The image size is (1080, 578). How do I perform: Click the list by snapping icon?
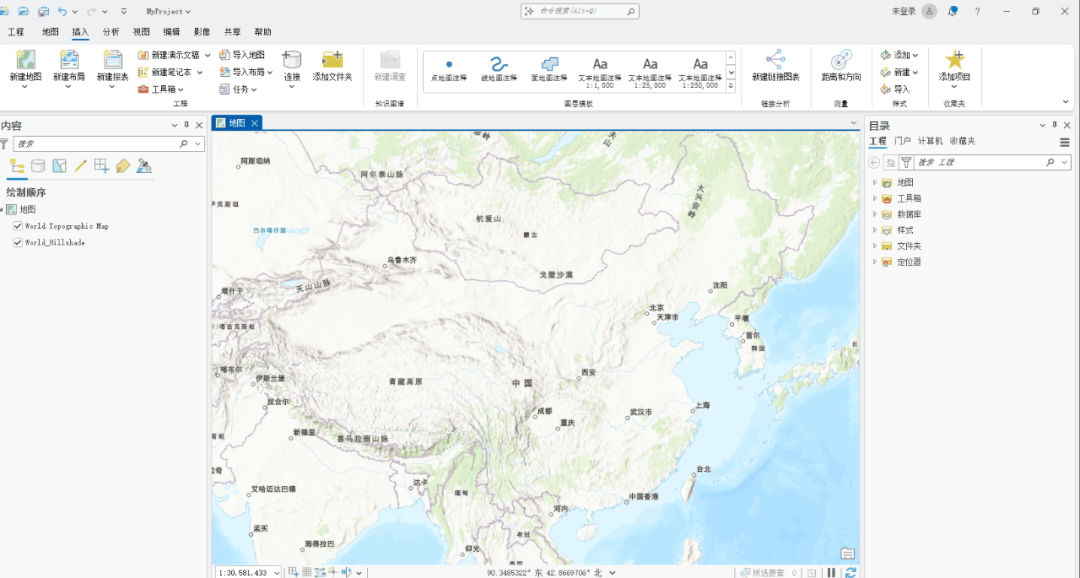(101, 166)
